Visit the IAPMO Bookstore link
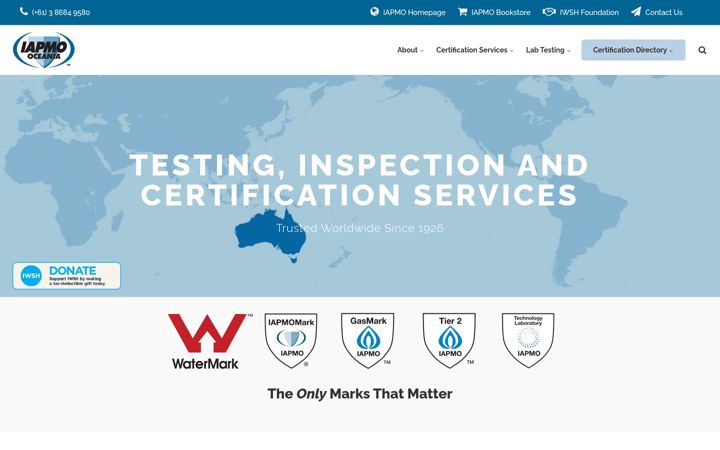 (501, 12)
